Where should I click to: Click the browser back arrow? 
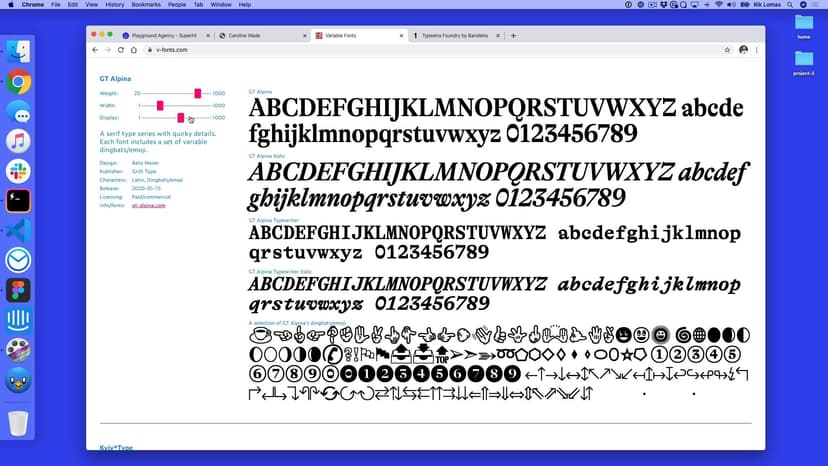pyautogui.click(x=95, y=49)
